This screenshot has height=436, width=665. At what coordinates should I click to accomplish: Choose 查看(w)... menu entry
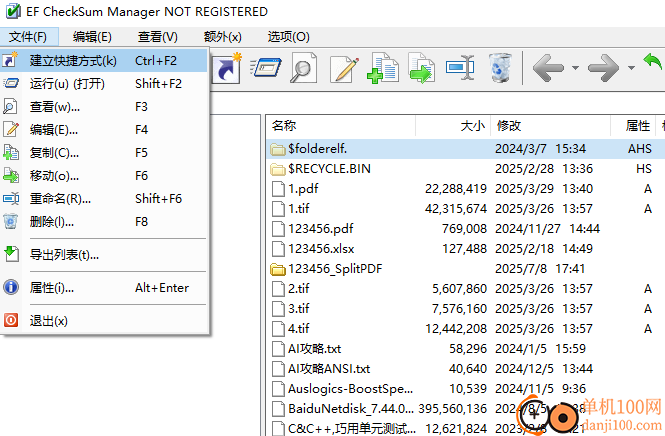[x=104, y=106]
